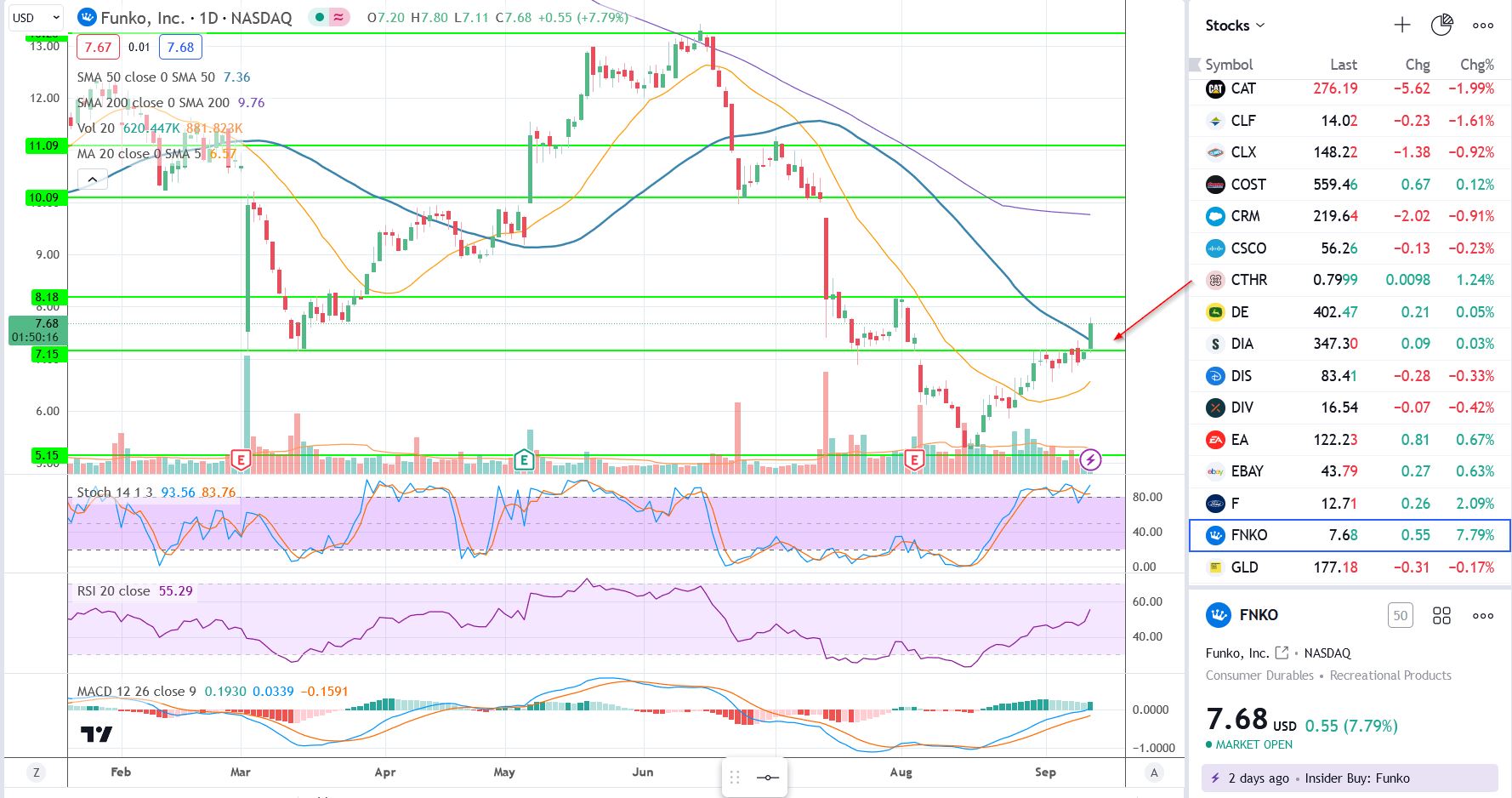
Task: Open the Insider Buy: Funko news item
Action: 1350,778
